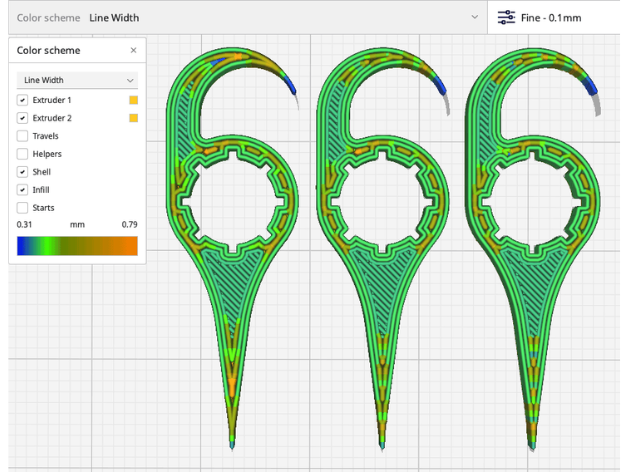Uncheck the Extruder 2 checkbox
The width and height of the screenshot is (628, 472).
coord(22,118)
